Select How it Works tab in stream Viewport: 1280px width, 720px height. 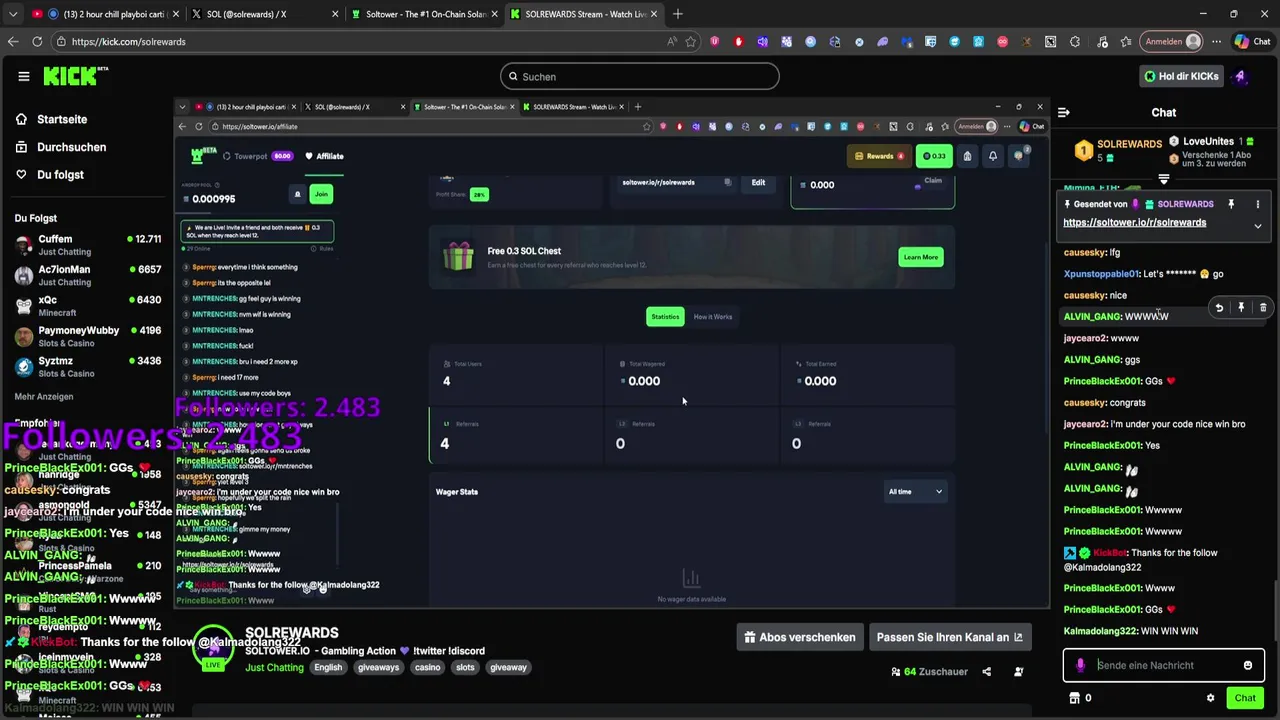pos(713,317)
